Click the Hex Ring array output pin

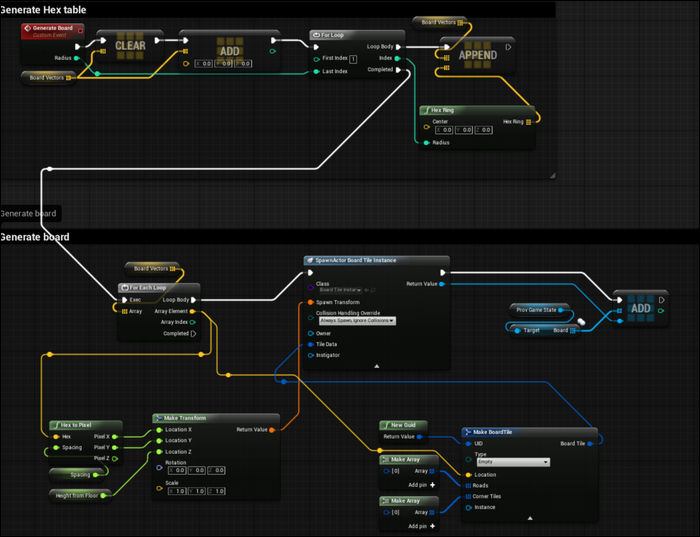[x=529, y=122]
